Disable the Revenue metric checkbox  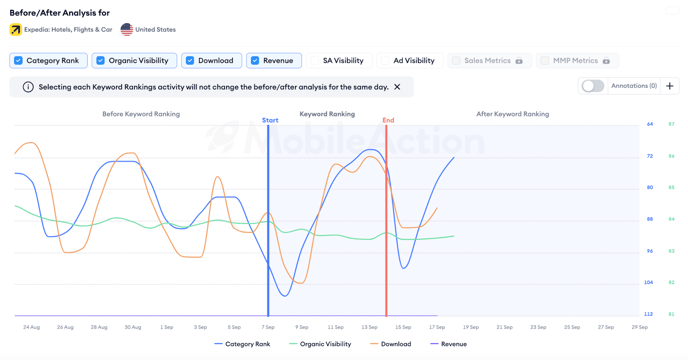click(255, 61)
